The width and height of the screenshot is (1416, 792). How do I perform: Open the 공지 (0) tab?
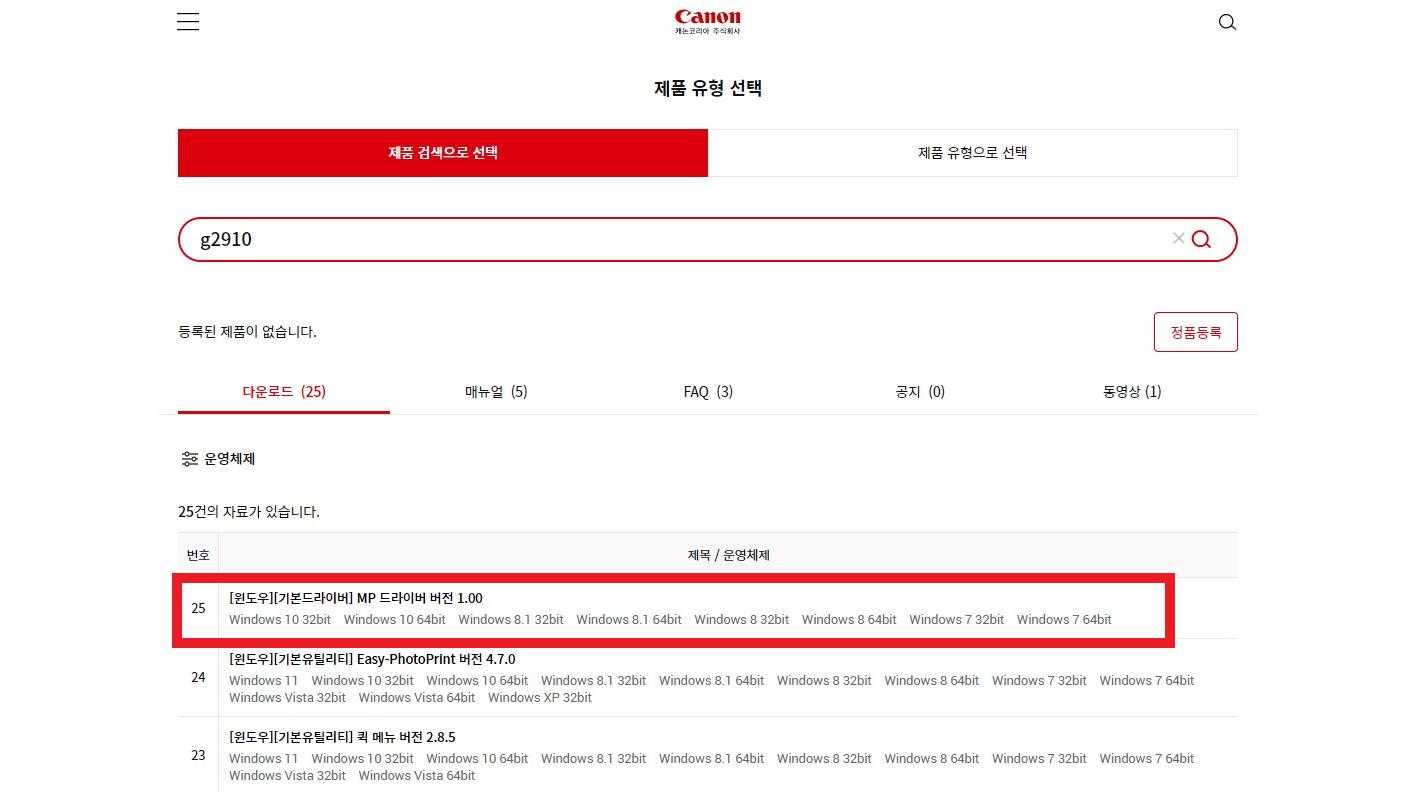[920, 391]
